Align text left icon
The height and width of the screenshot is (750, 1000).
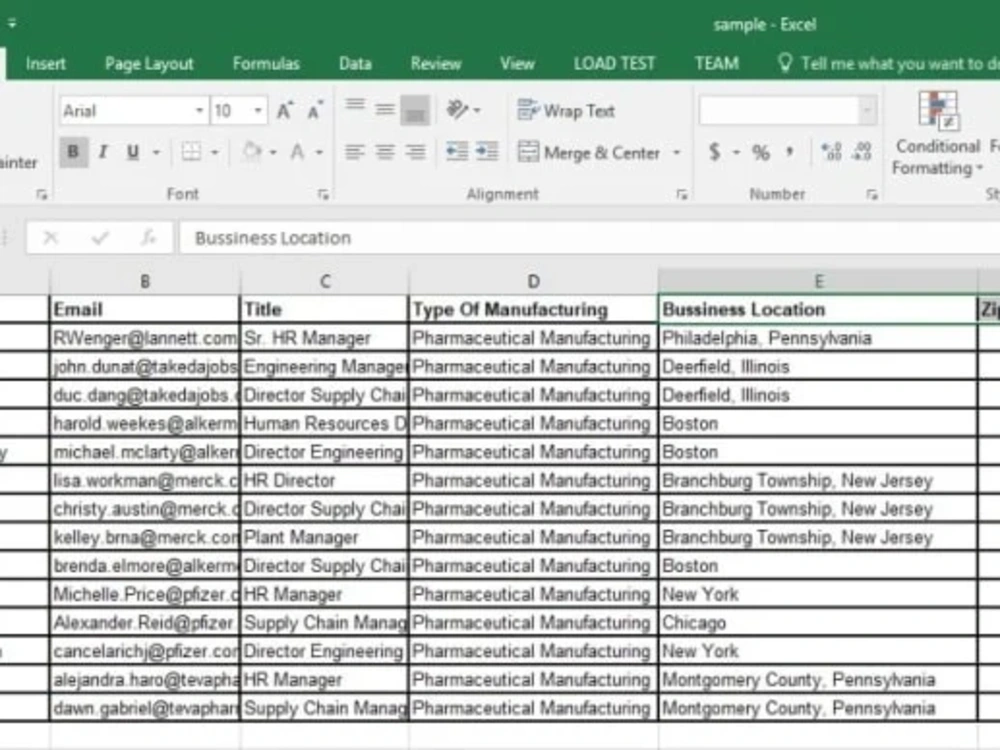[355, 152]
